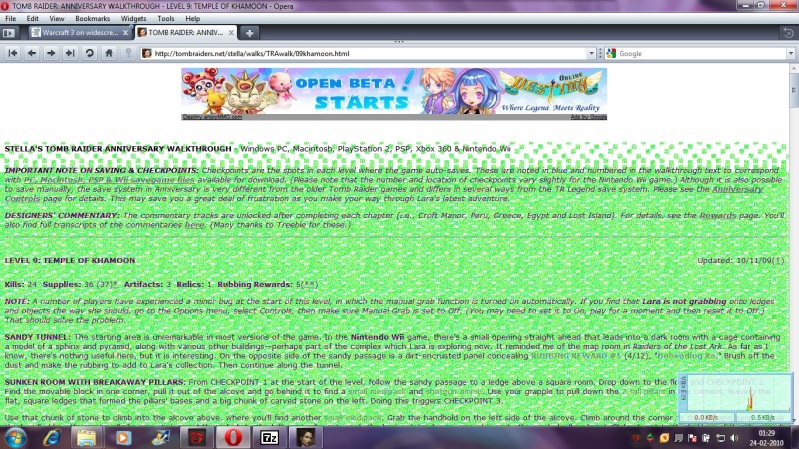
Task: Open Windows Media Player taskbar icon
Action: (x=123, y=438)
